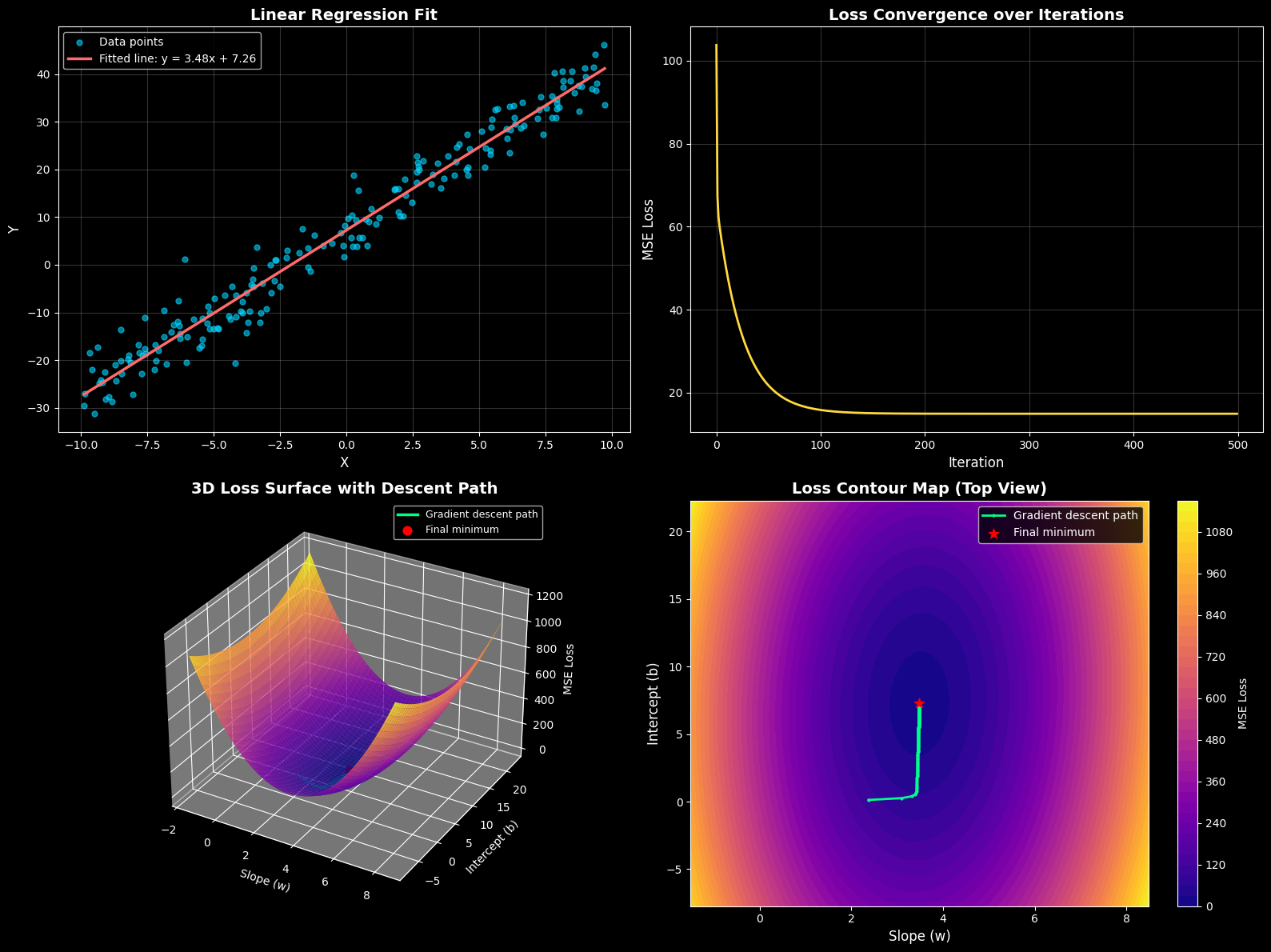Select the "Fitted line: y = 3.48x + 7.26" legend text
The image size is (1271, 952).
[x=178, y=58]
